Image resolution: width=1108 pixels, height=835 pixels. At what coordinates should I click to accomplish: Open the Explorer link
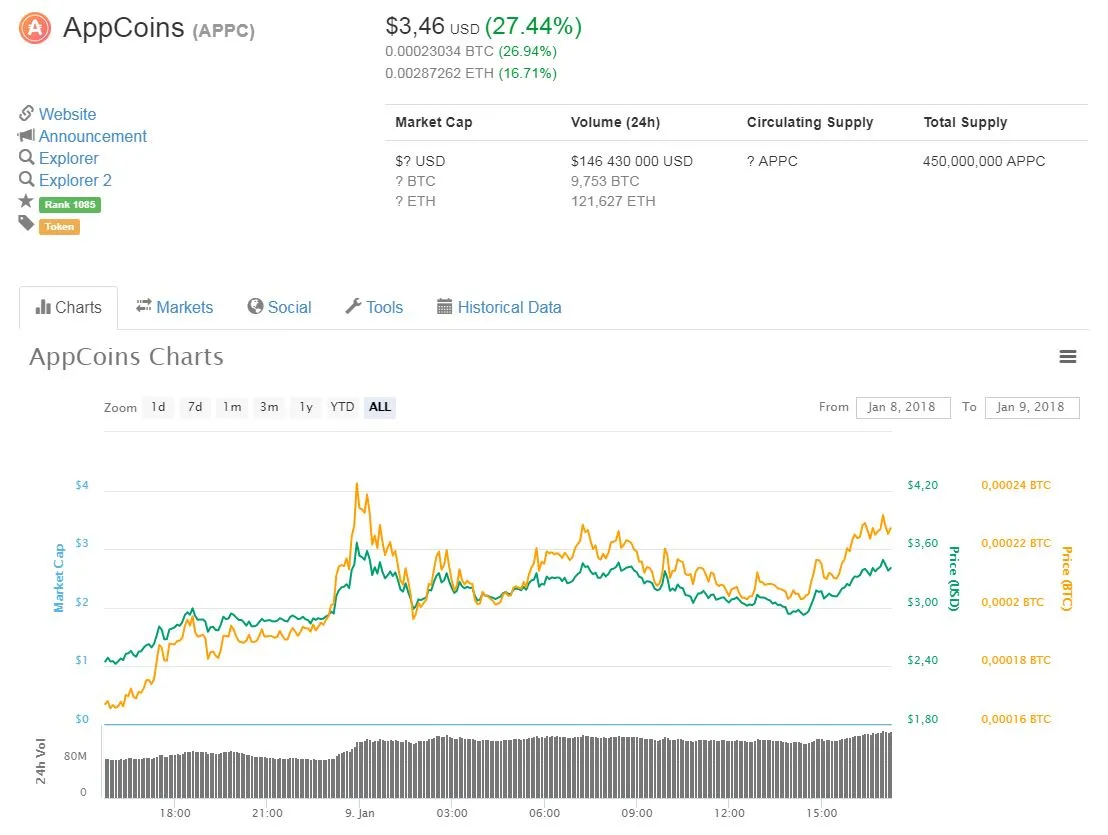point(69,158)
